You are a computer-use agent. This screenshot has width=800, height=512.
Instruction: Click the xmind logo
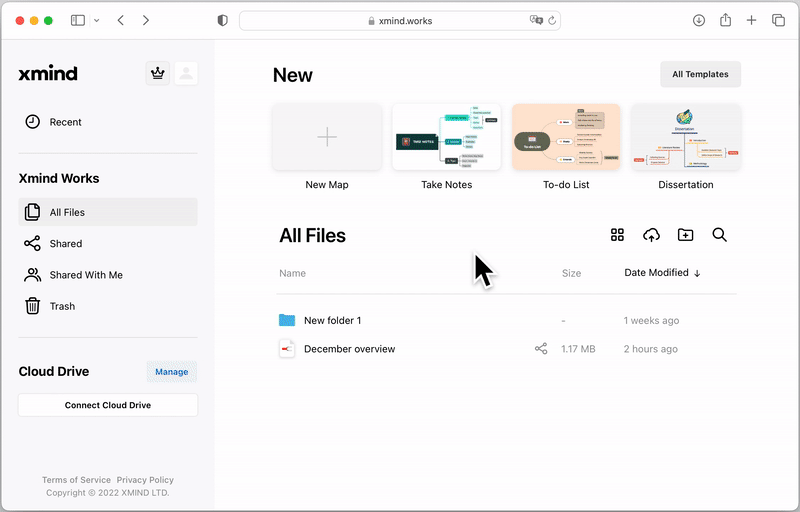pyautogui.click(x=48, y=73)
